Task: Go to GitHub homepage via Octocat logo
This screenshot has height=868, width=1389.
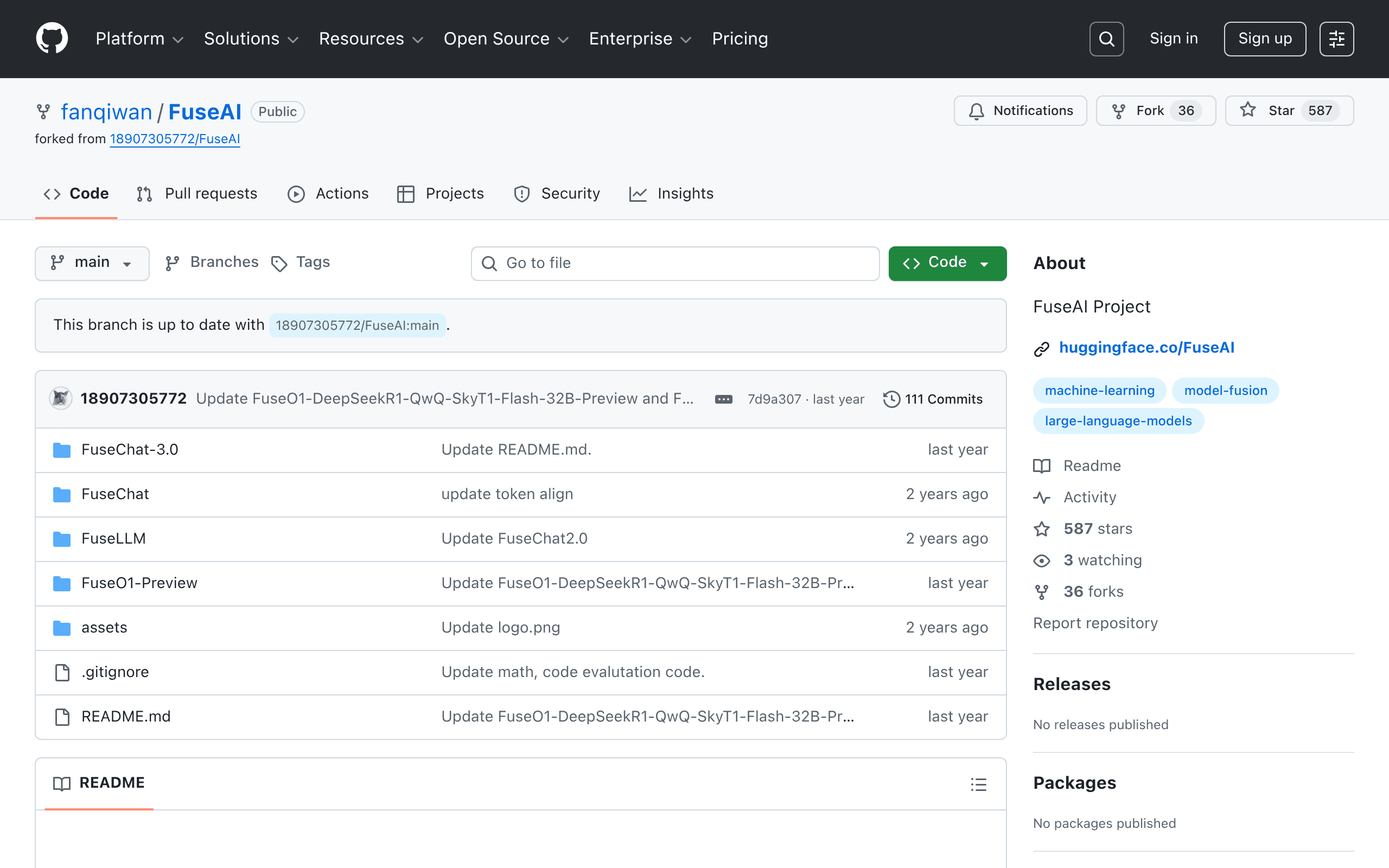Action: coord(52,39)
